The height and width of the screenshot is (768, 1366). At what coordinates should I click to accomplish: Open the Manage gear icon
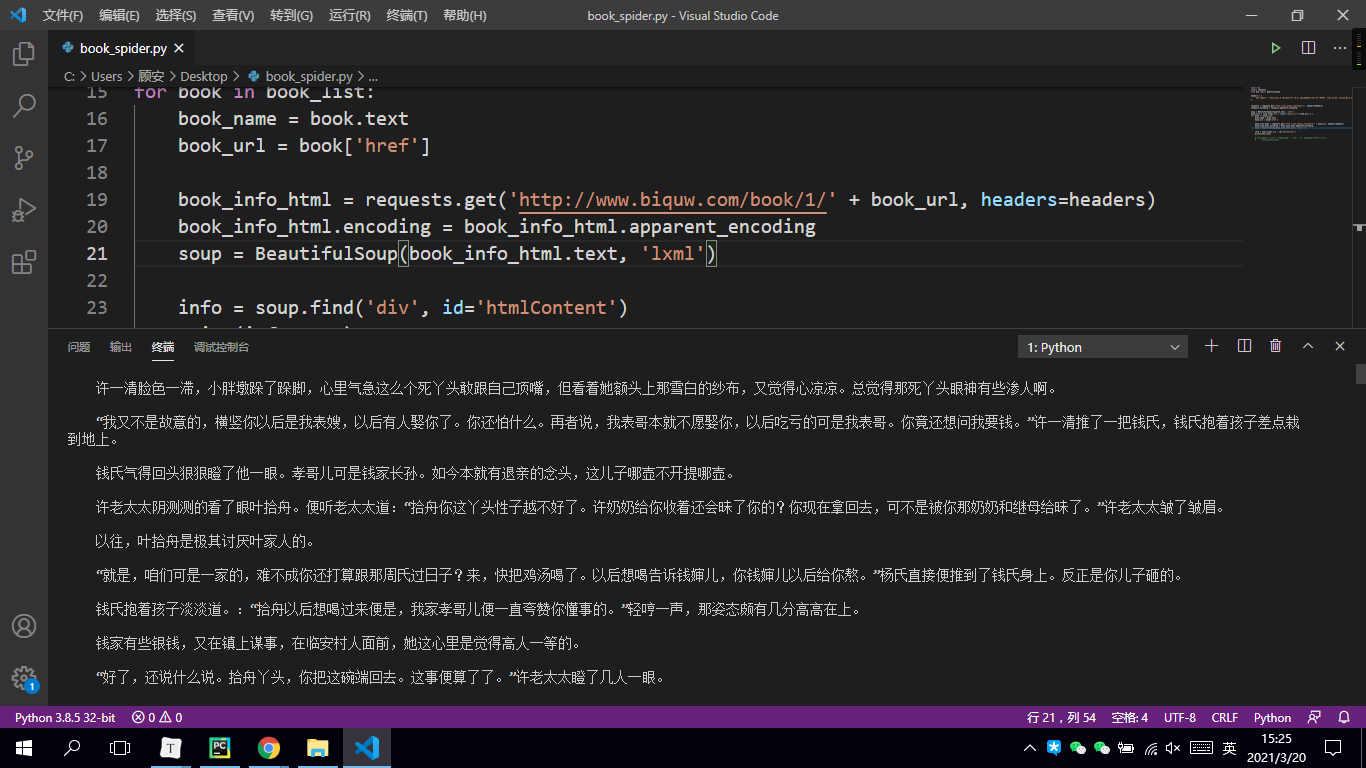(x=24, y=678)
